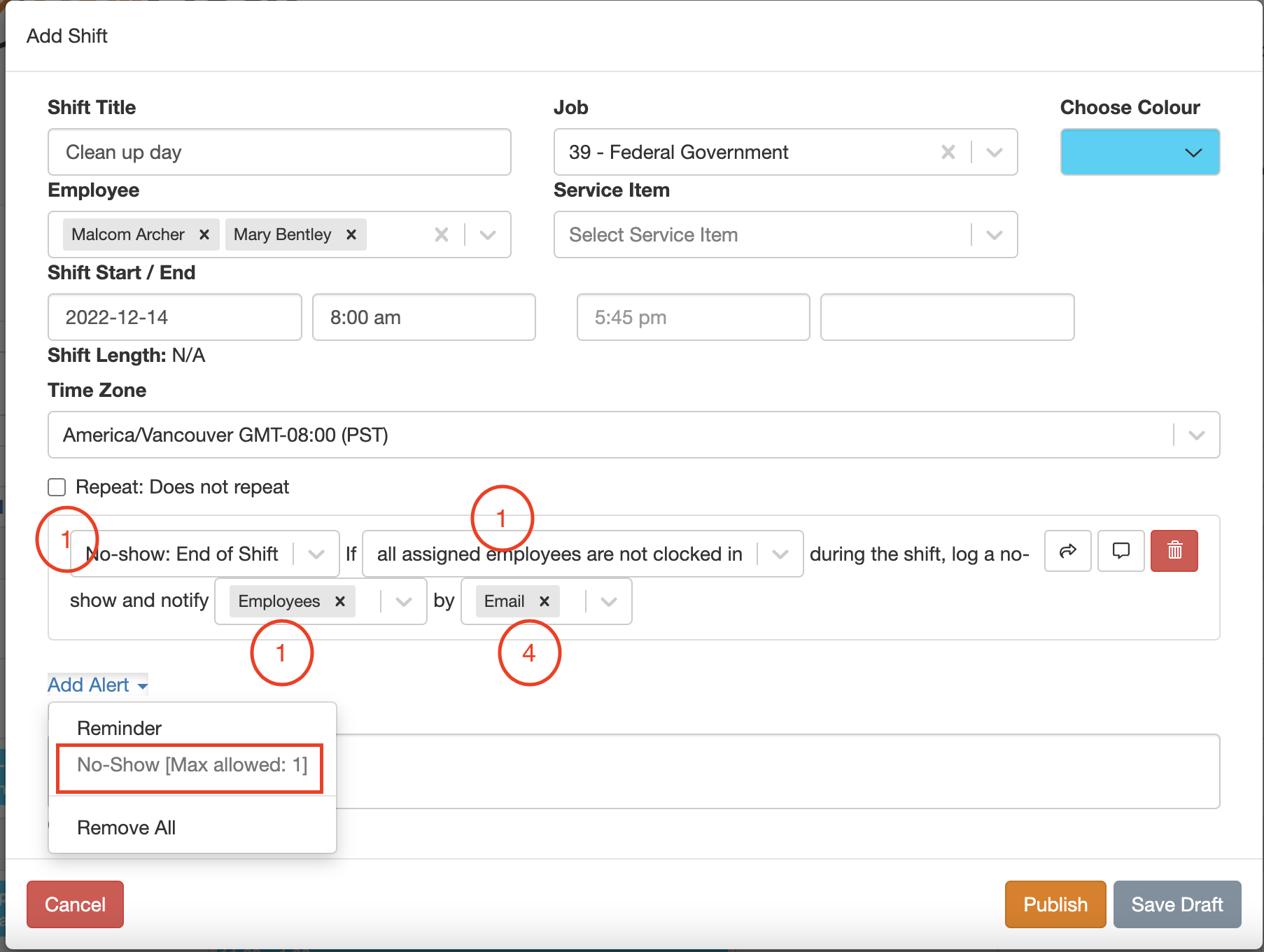Clear the 39 - Federal Government job selection
The width and height of the screenshot is (1264, 952).
[948, 152]
